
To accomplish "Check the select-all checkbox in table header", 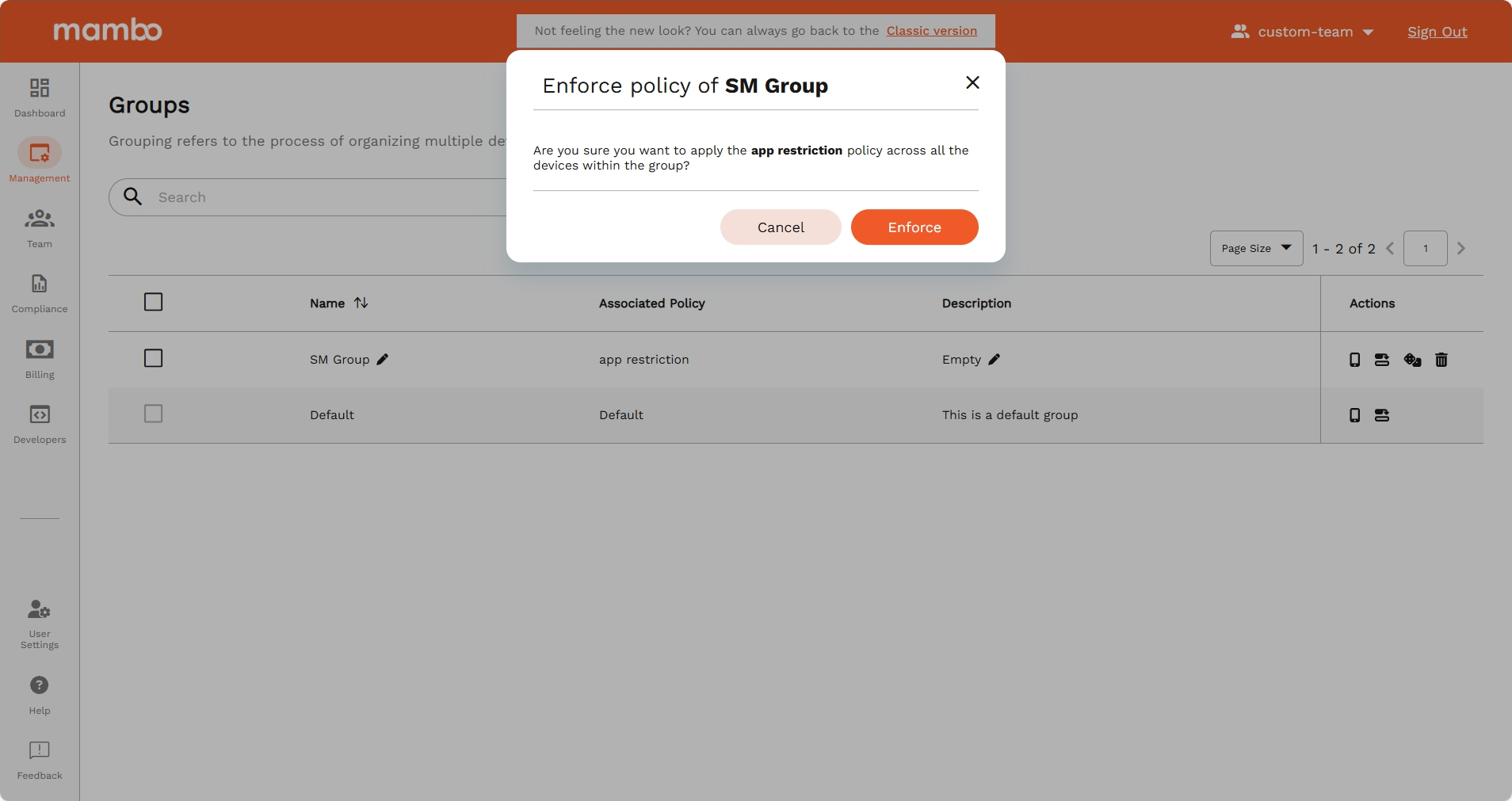I will coord(153,302).
